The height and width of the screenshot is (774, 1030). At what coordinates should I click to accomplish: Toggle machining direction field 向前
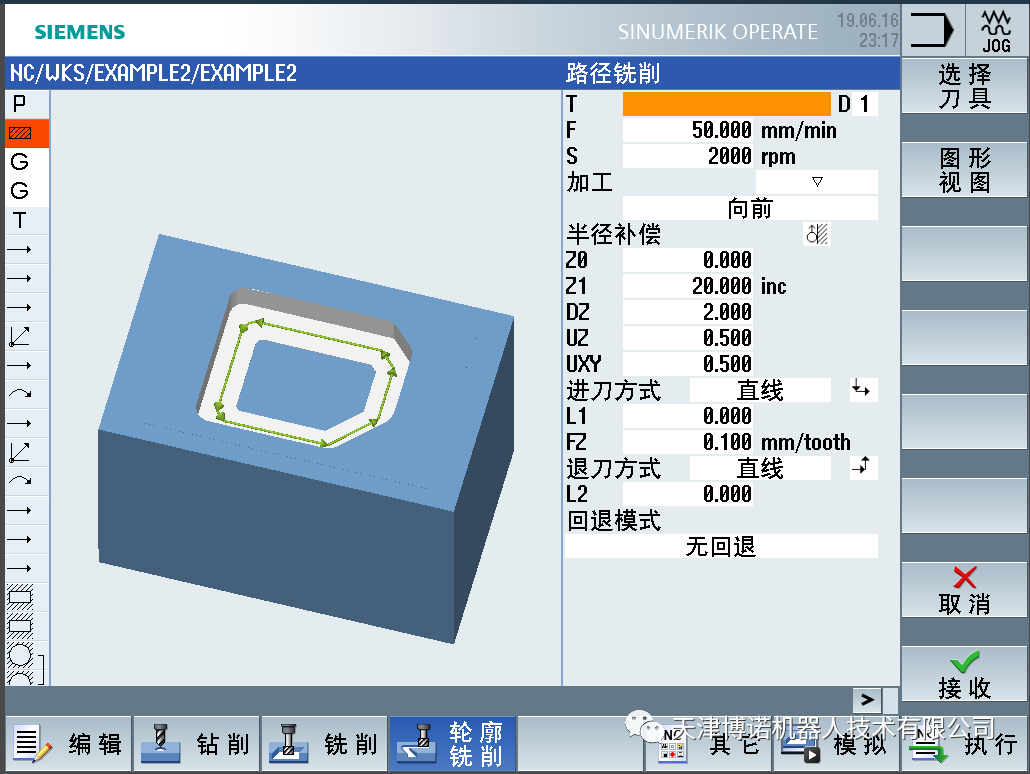tap(750, 209)
